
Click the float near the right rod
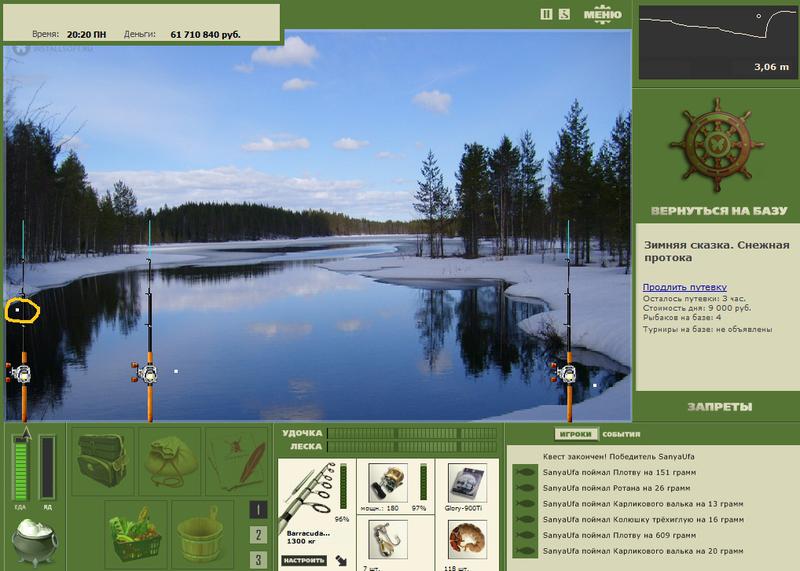[x=594, y=386]
